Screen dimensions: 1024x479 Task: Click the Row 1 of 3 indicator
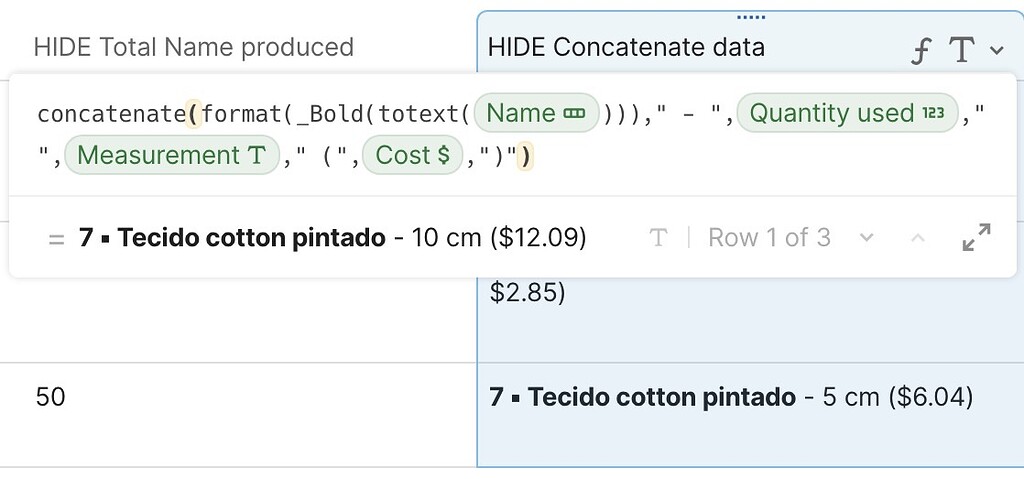(769, 237)
